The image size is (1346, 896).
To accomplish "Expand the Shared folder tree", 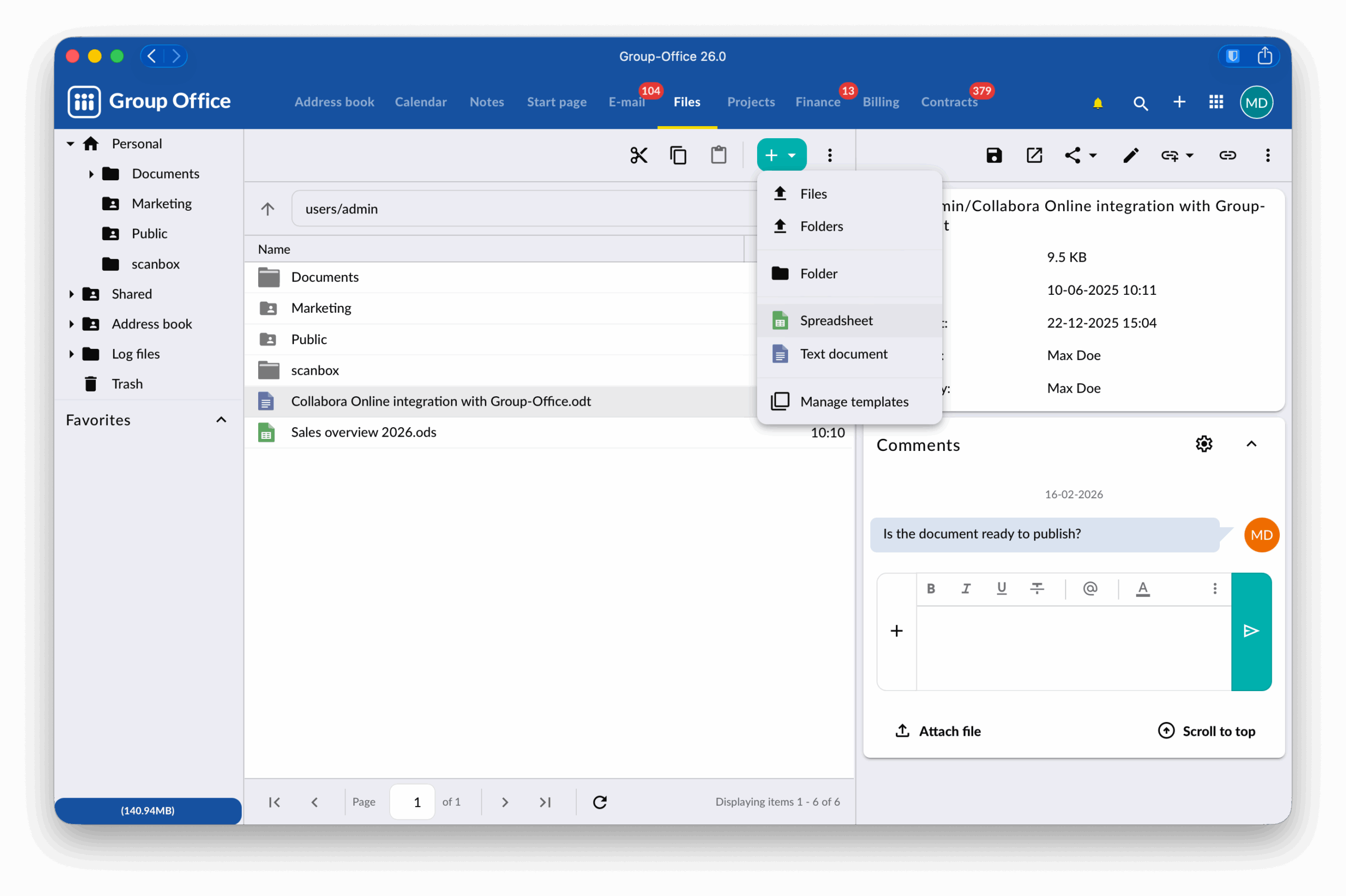I will pos(72,294).
